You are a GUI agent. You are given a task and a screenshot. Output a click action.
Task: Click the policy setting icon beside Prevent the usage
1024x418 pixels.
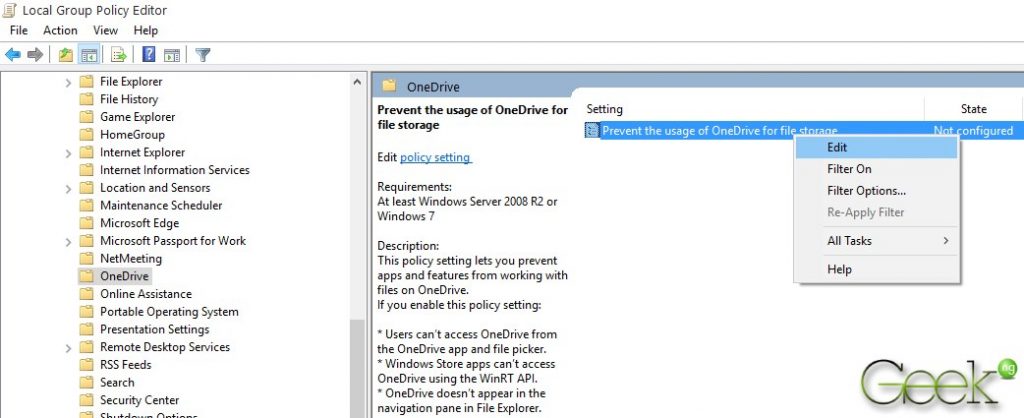[x=592, y=131]
